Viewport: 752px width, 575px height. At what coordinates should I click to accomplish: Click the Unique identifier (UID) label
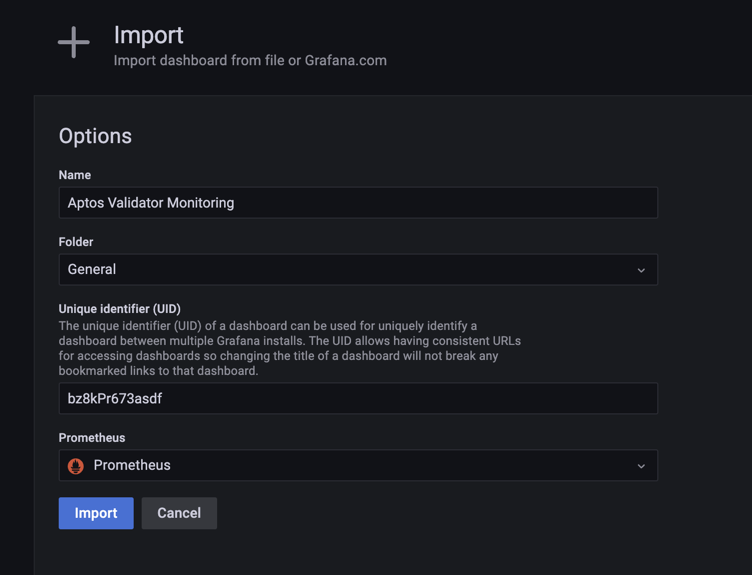tap(120, 309)
